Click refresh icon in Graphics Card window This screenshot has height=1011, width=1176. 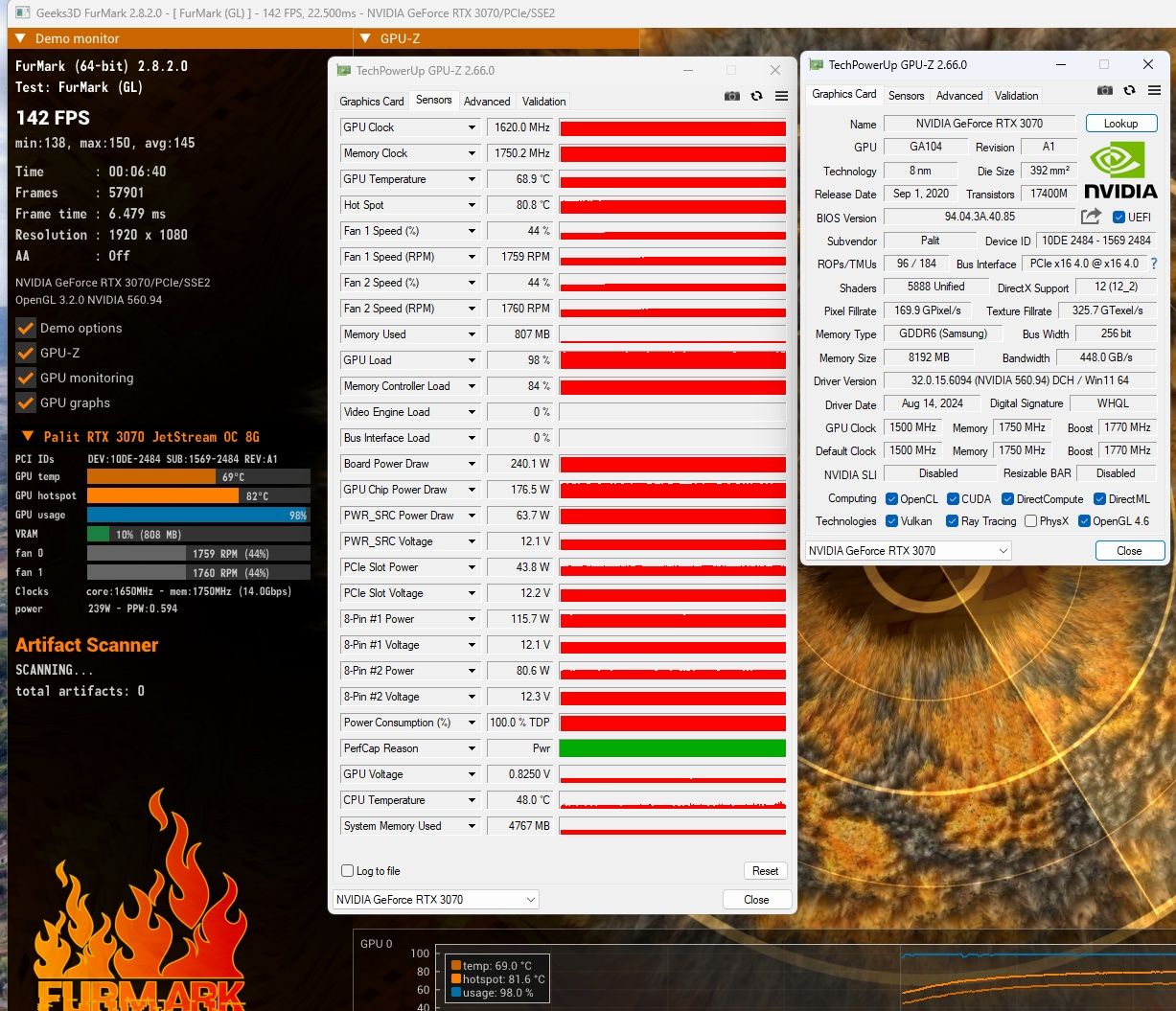(x=1129, y=90)
